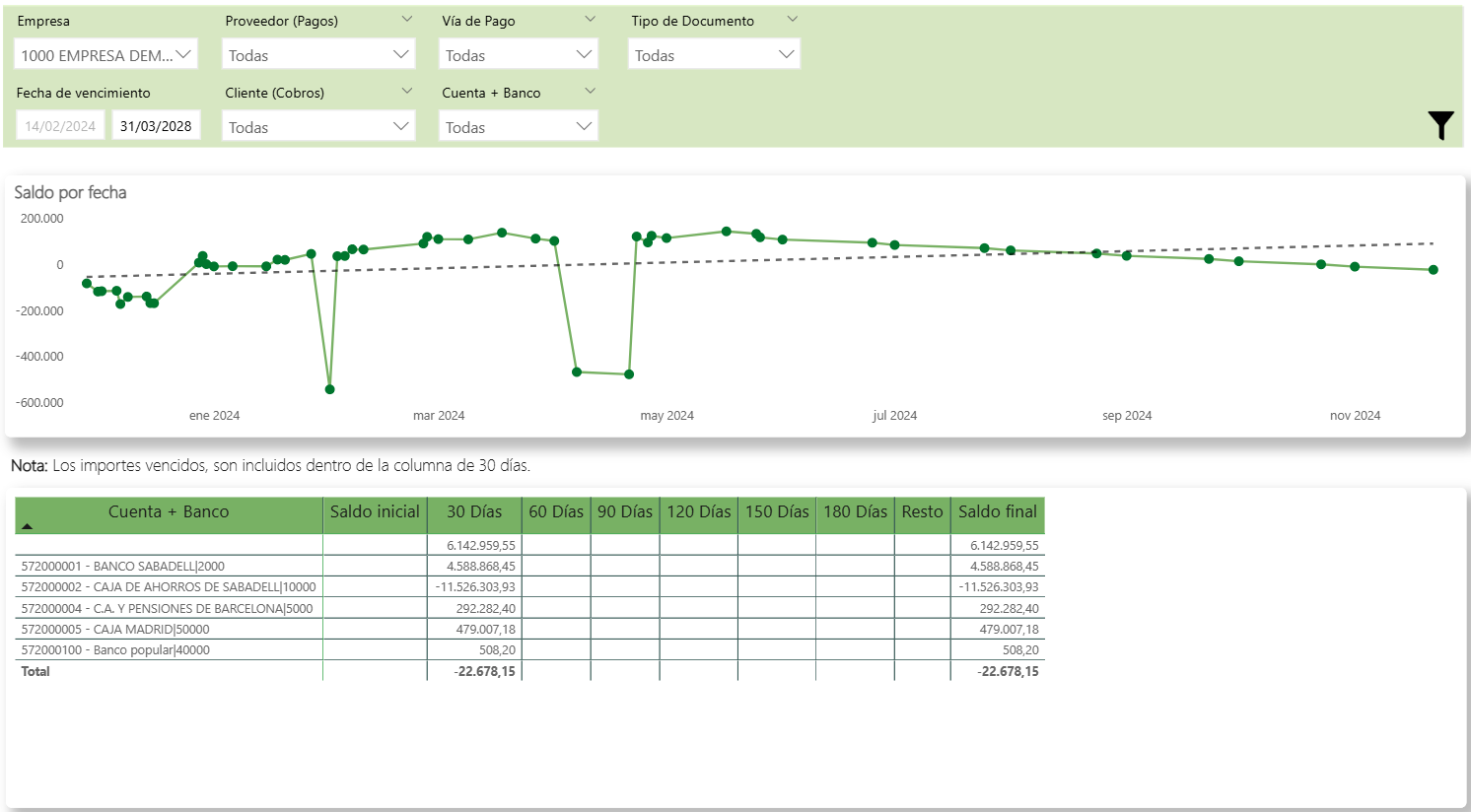
Task: Click the Saldo inicial column header
Action: (375, 511)
